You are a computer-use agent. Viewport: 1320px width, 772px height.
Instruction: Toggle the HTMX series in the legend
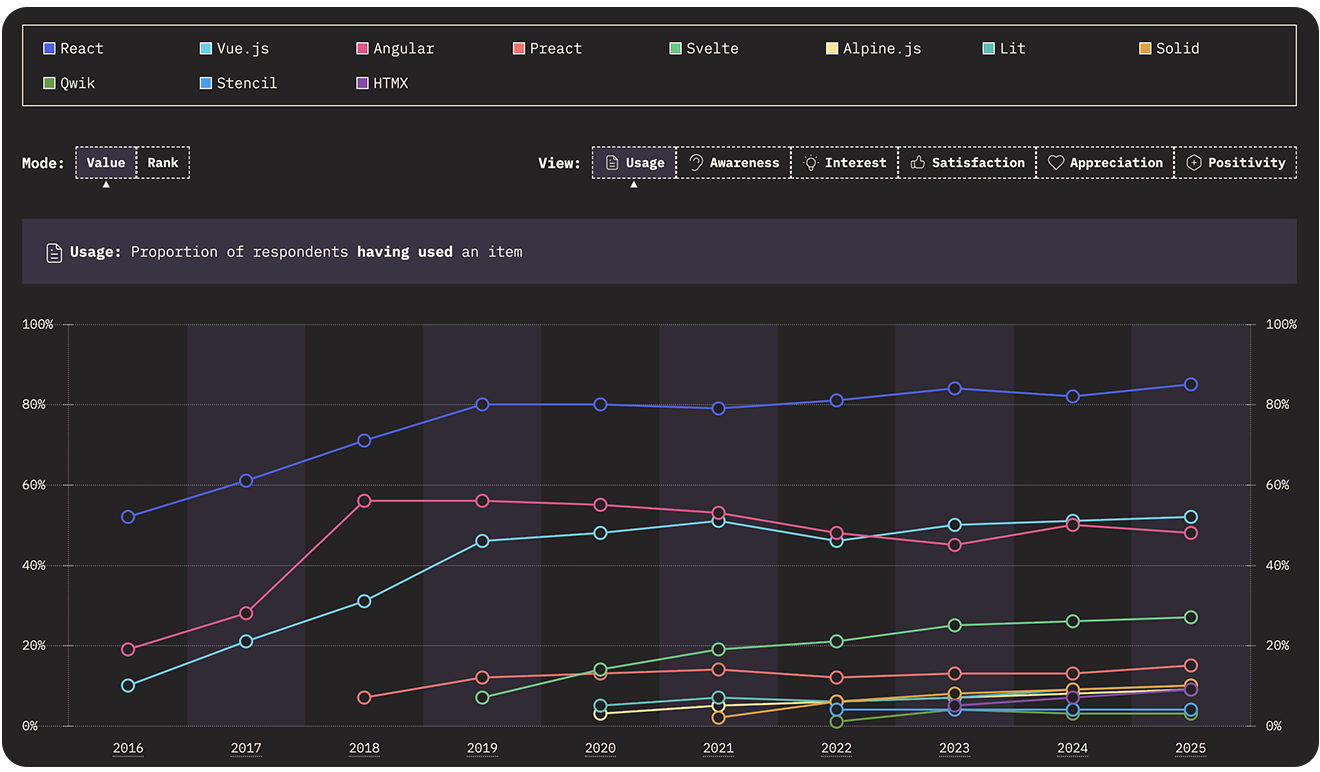pyautogui.click(x=383, y=83)
